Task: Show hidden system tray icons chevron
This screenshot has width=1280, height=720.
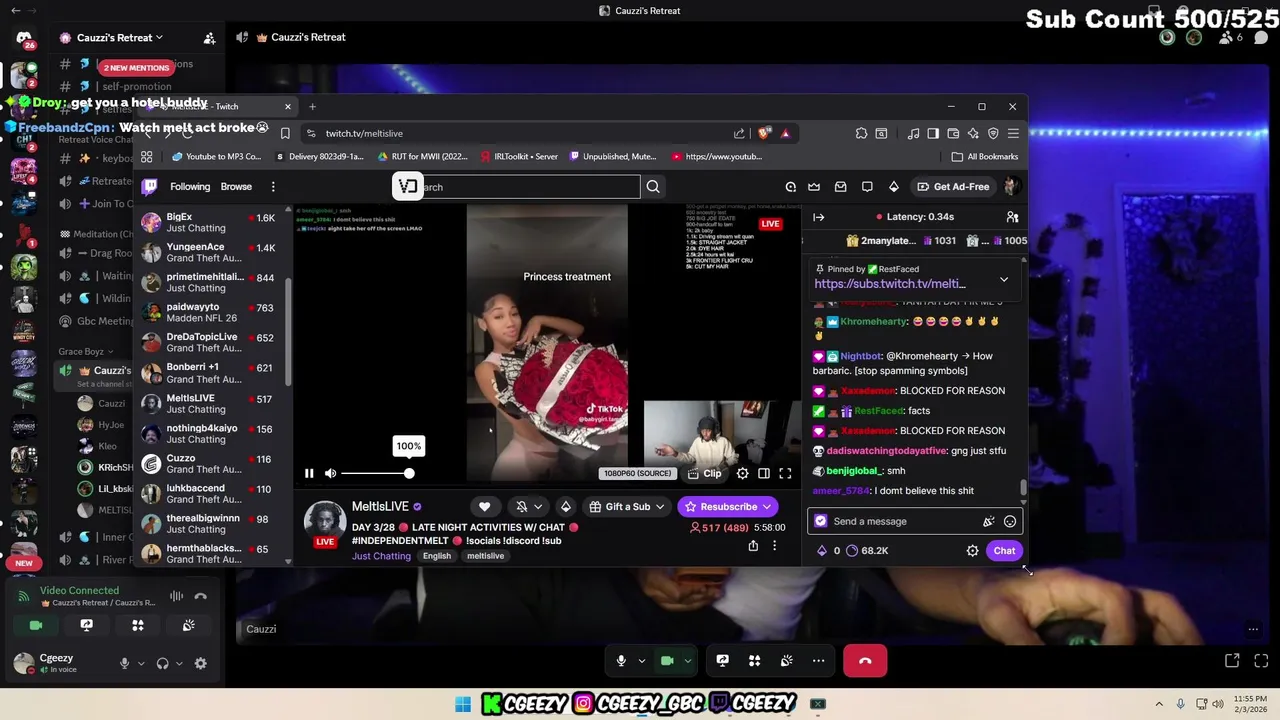Action: [1159, 704]
